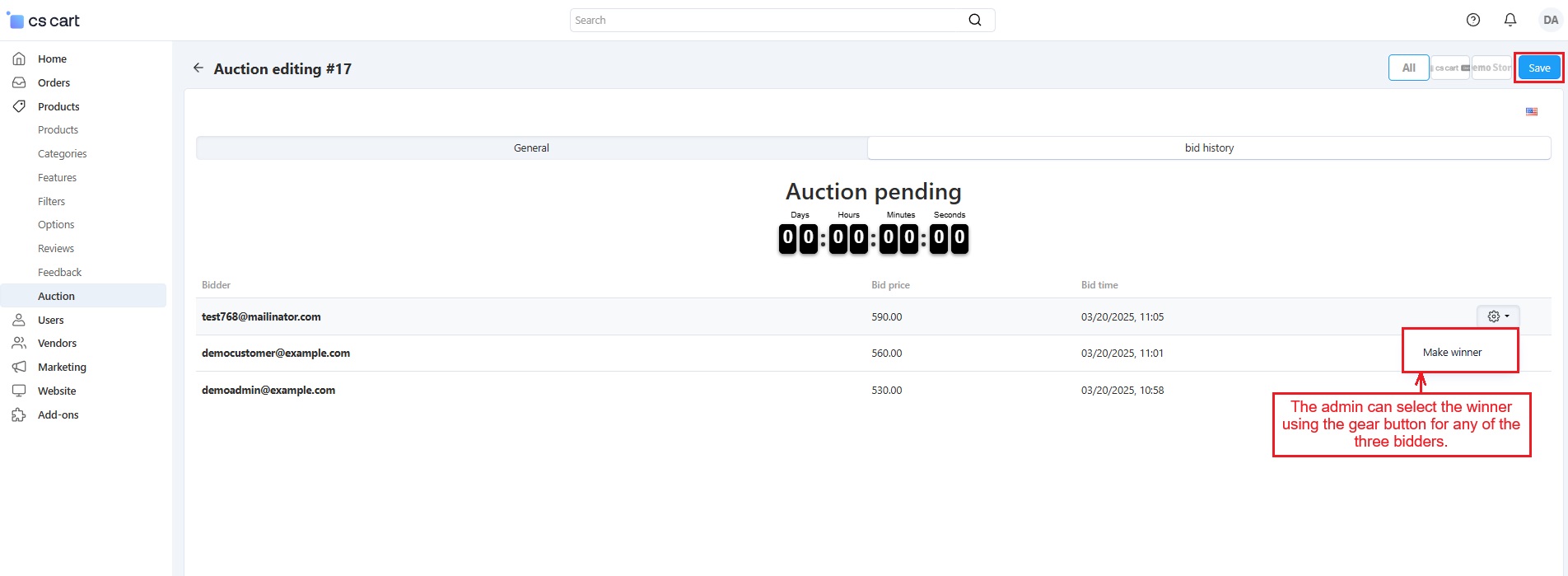Select the All storefronts button
The height and width of the screenshot is (576, 1568).
[x=1408, y=68]
